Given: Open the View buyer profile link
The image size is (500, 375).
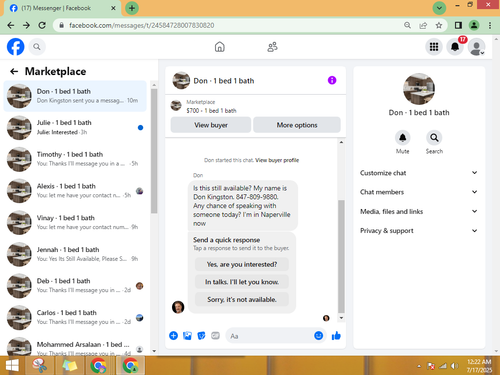Looking at the screenshot, I should coord(277,160).
